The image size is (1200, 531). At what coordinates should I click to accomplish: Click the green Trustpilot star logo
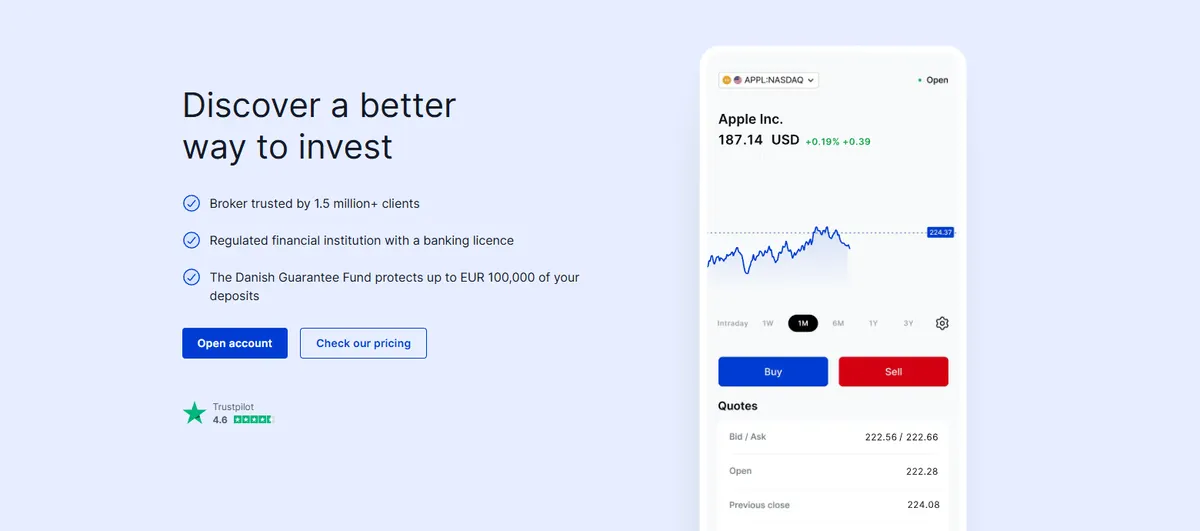tap(194, 413)
